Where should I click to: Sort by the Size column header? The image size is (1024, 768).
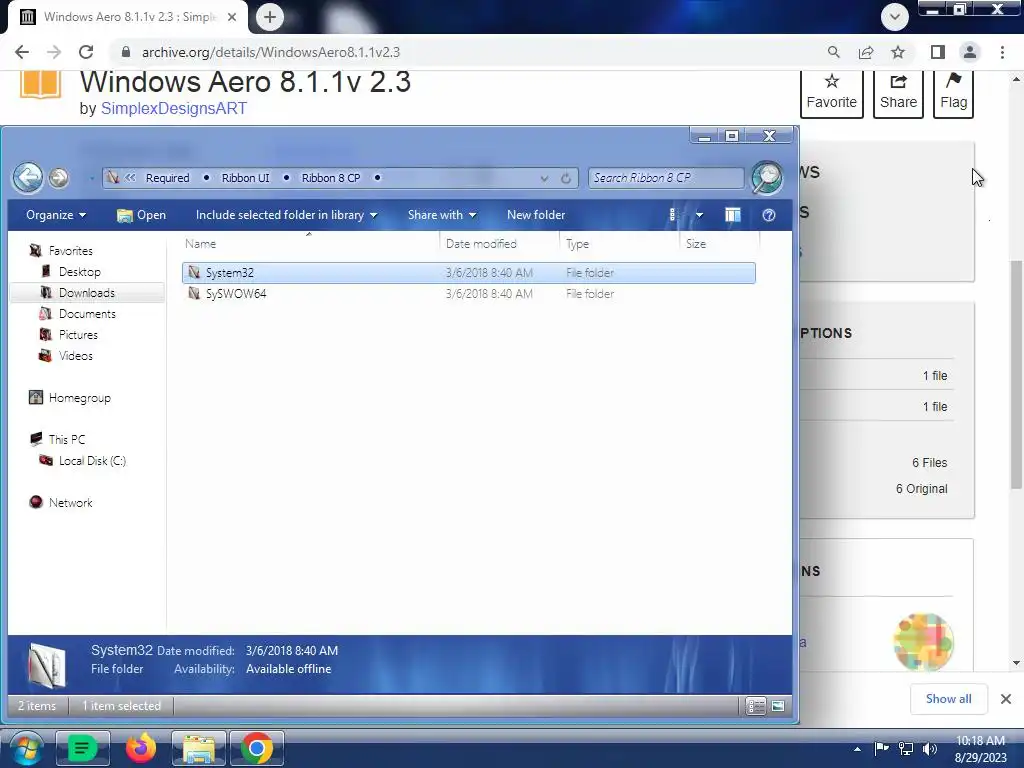[696, 244]
